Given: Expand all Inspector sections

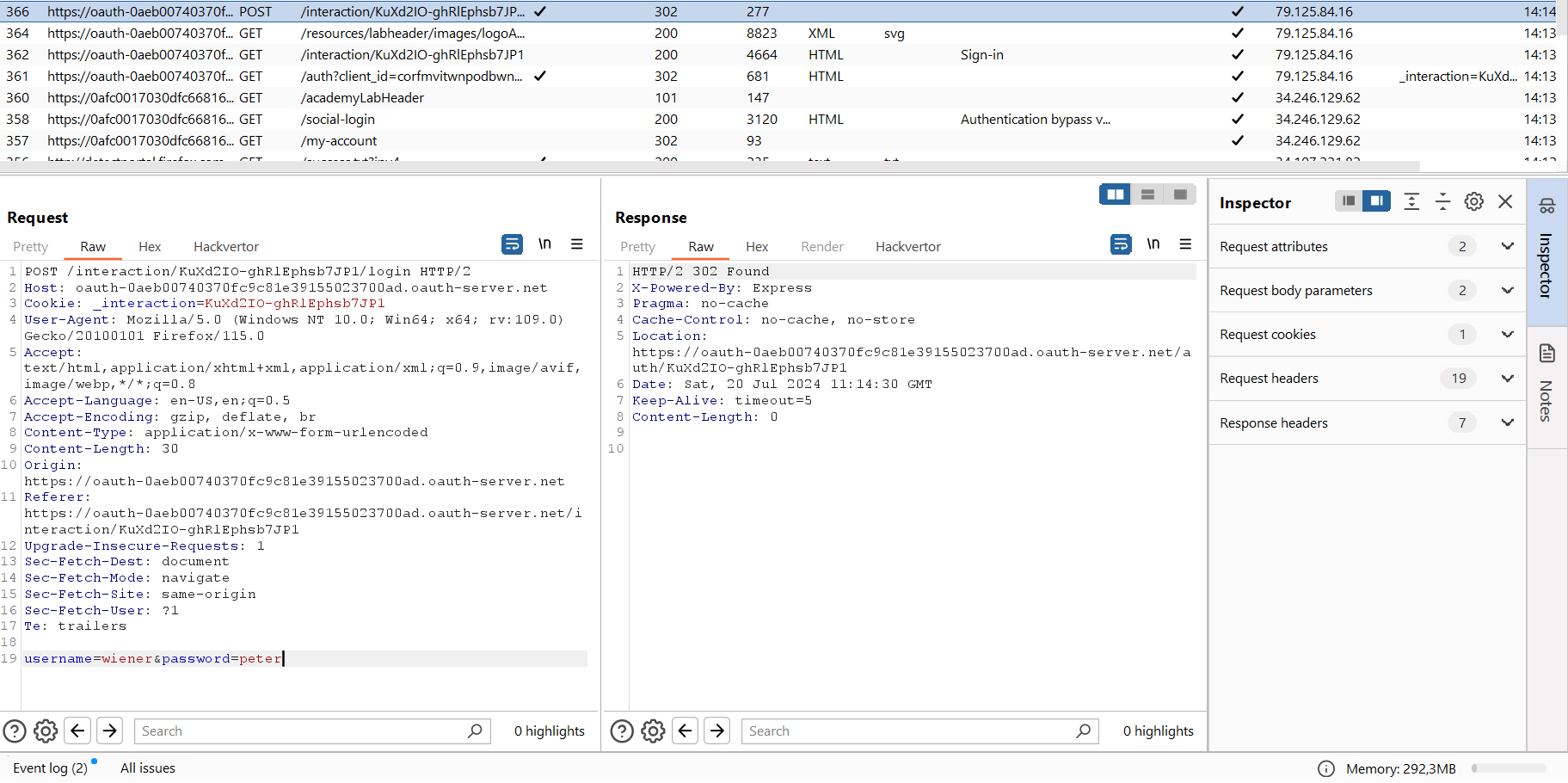Looking at the screenshot, I should (1411, 201).
